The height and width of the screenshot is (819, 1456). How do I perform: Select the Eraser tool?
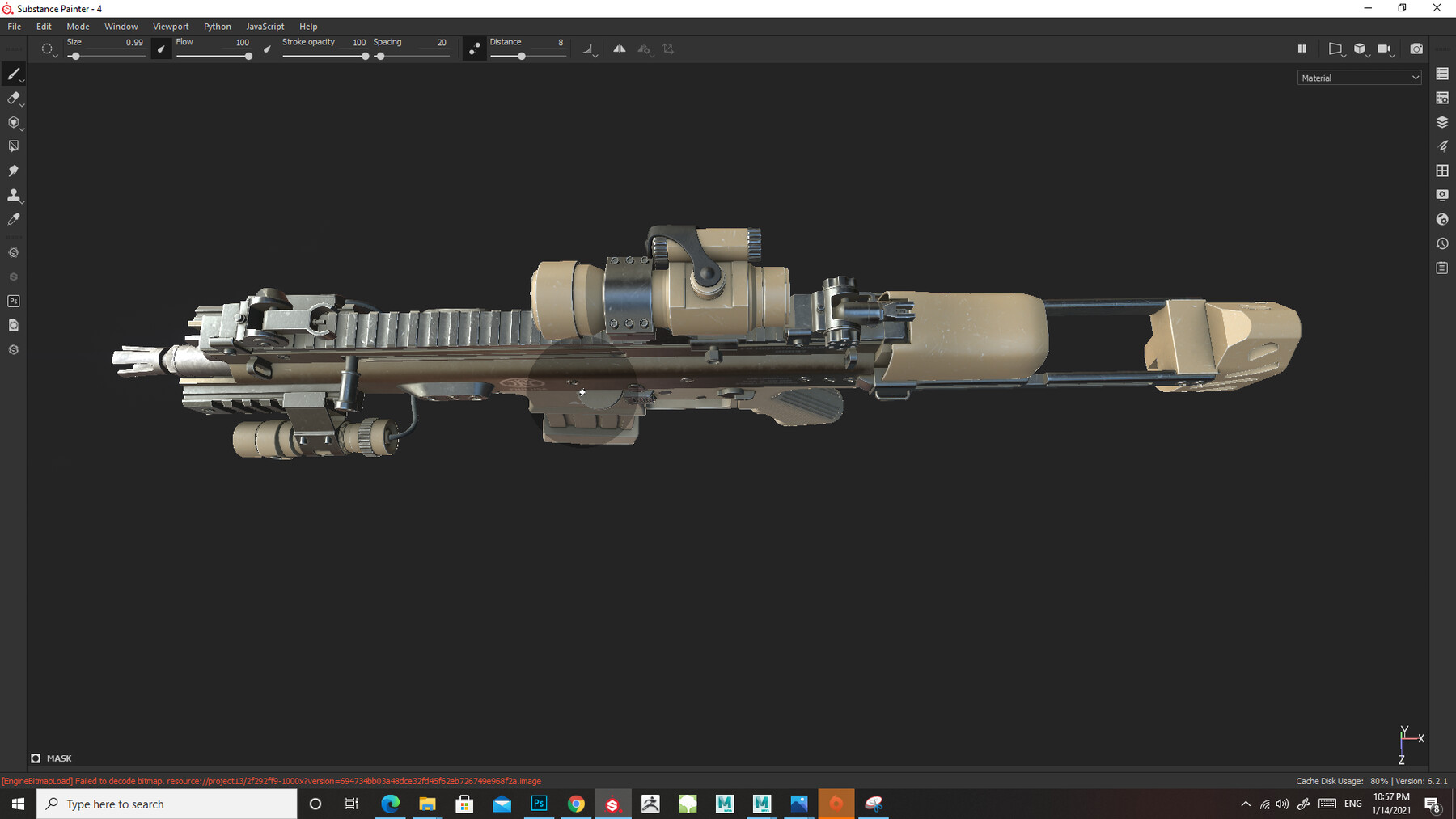[13, 98]
